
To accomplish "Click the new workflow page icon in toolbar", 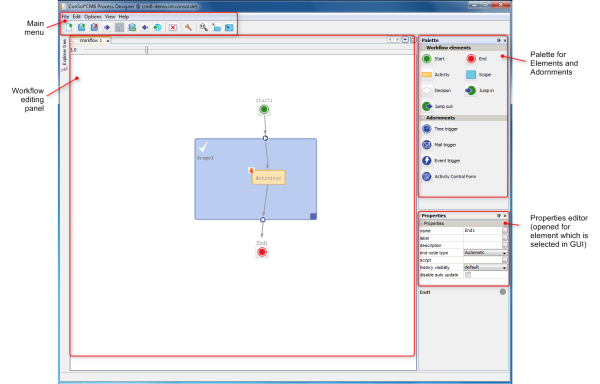I will point(69,27).
